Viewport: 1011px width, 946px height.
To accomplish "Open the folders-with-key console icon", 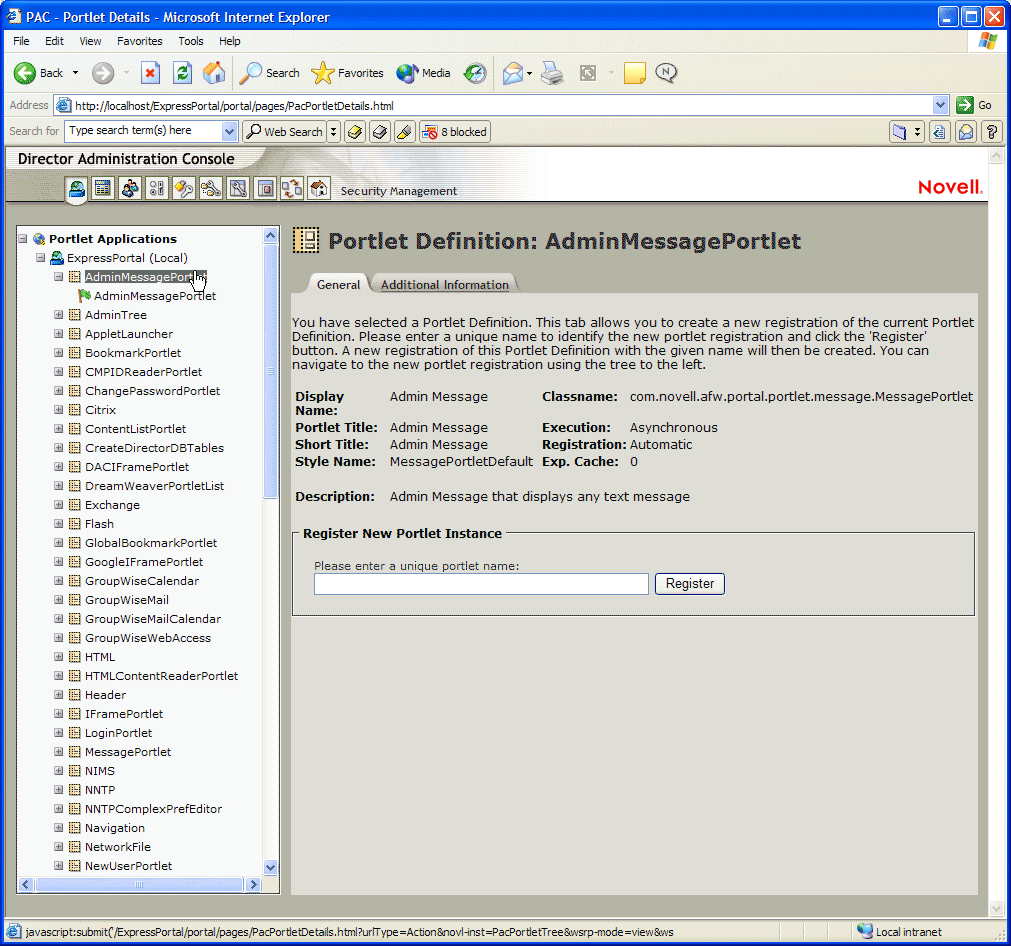I will [x=211, y=188].
